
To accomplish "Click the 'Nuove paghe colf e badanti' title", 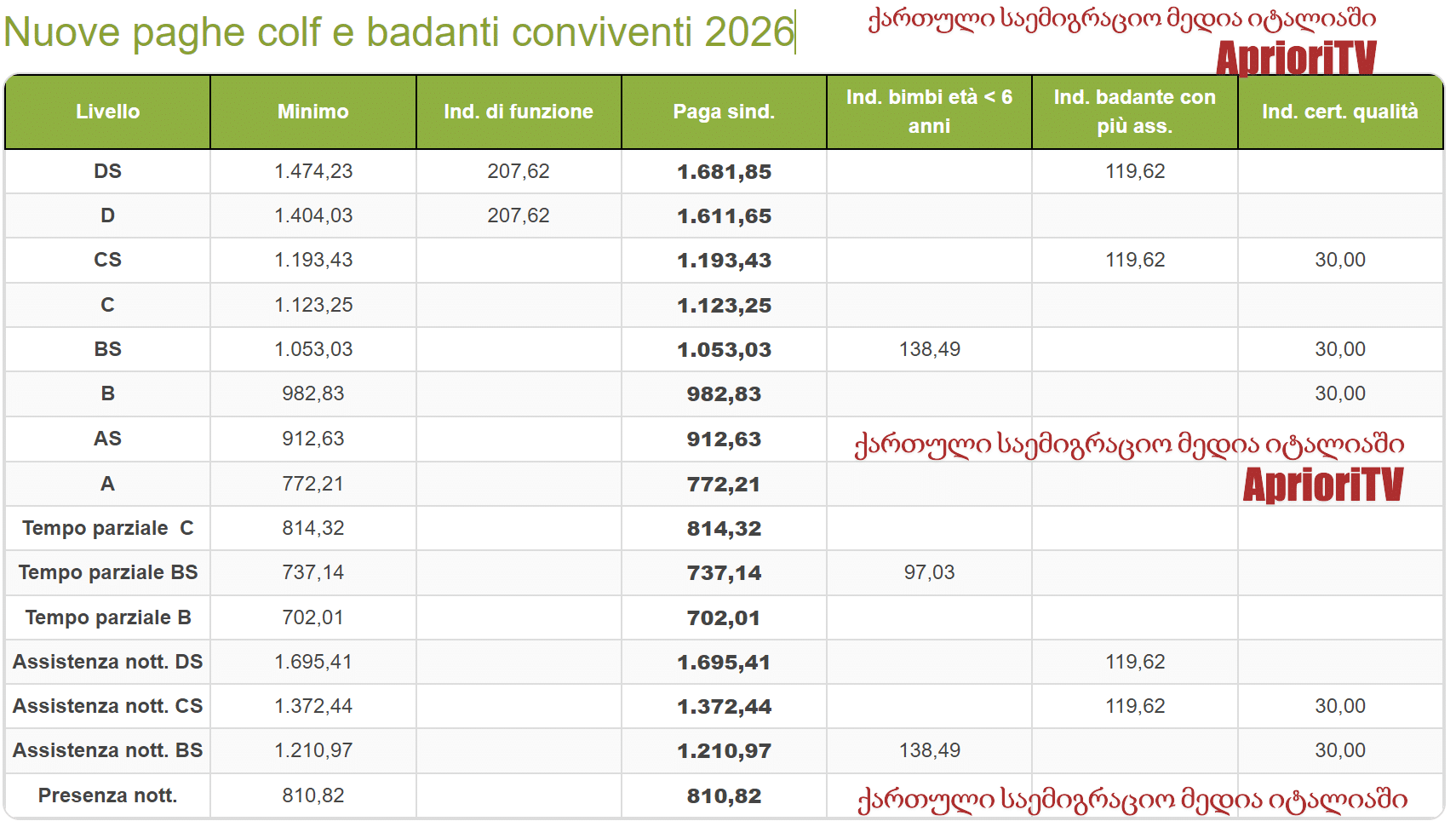I will (398, 32).
